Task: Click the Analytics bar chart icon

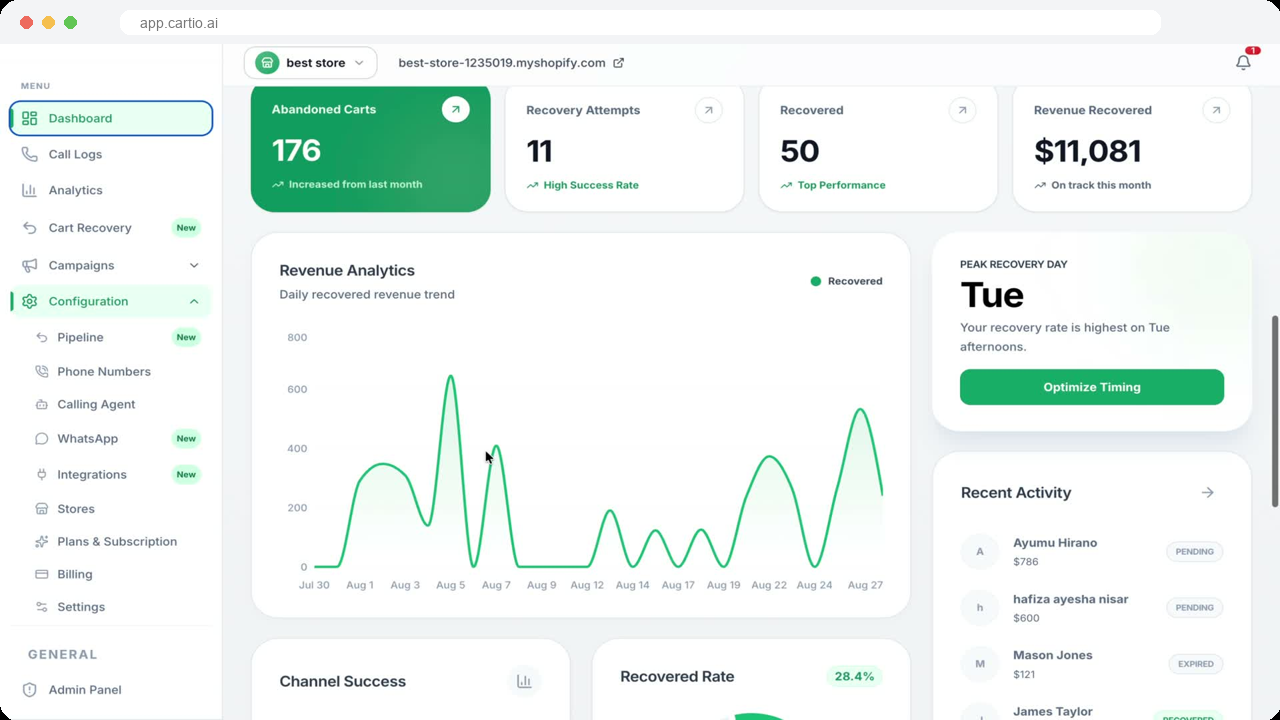Action: pos(29,190)
